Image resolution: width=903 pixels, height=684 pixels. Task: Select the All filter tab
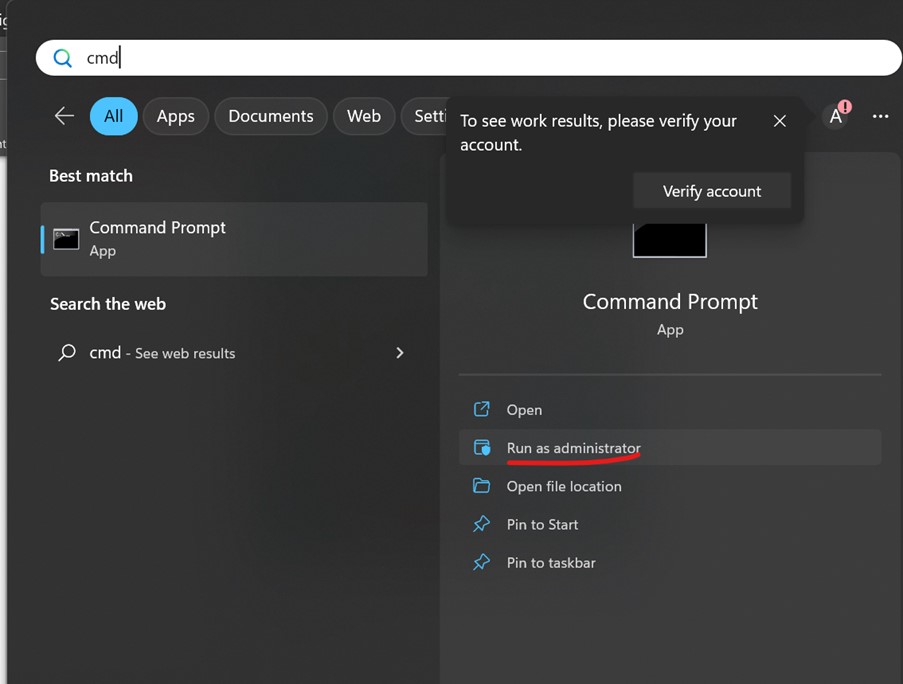pos(114,116)
